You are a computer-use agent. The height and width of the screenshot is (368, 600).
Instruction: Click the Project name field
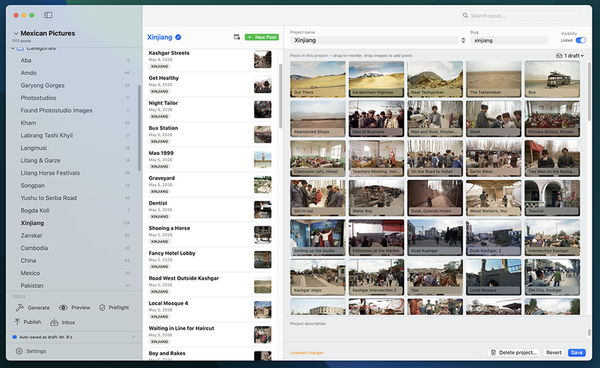pyautogui.click(x=374, y=40)
